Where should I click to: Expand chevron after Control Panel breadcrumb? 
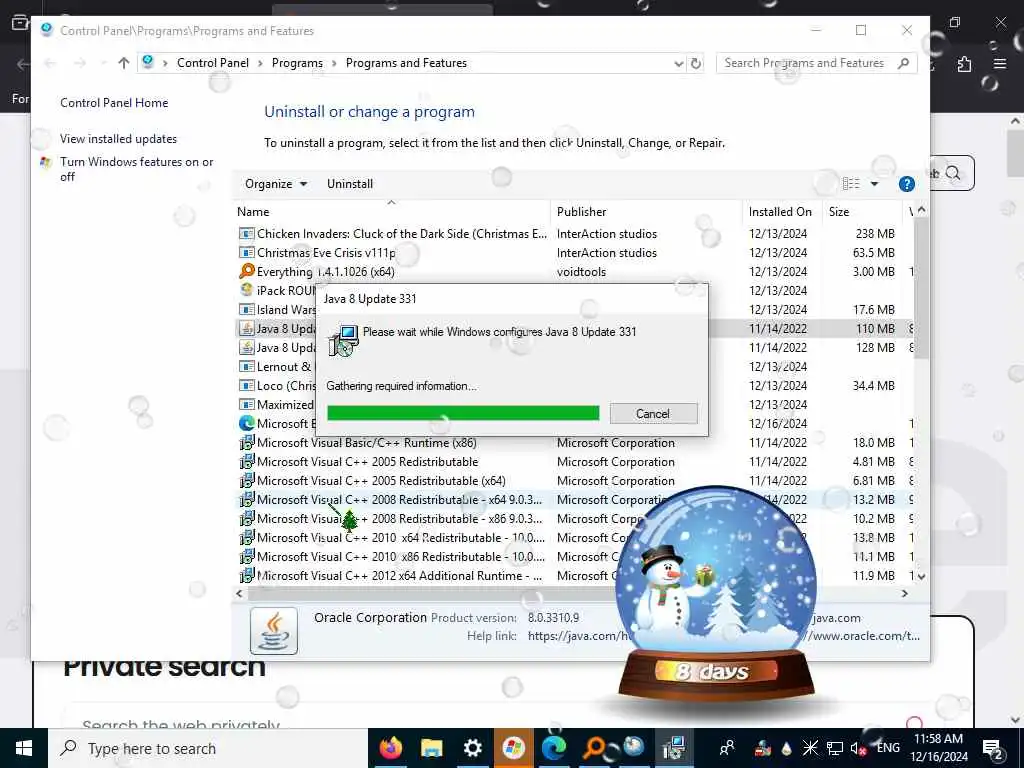260,63
